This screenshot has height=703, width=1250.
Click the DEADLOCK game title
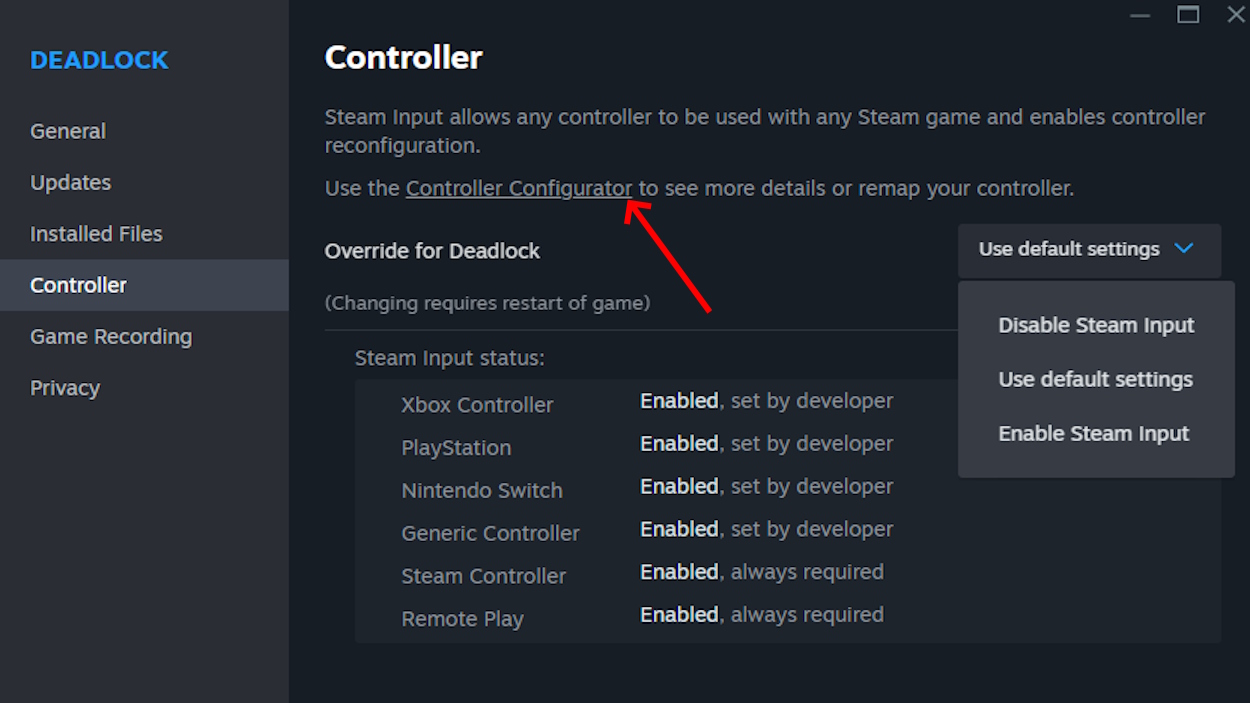pos(99,60)
